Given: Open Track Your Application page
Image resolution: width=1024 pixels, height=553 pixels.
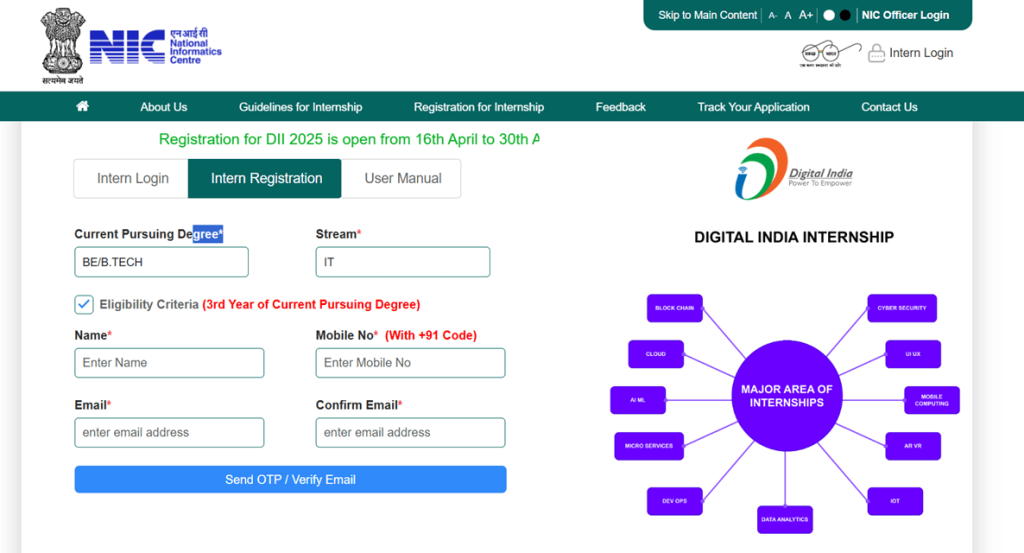Looking at the screenshot, I should pos(753,107).
